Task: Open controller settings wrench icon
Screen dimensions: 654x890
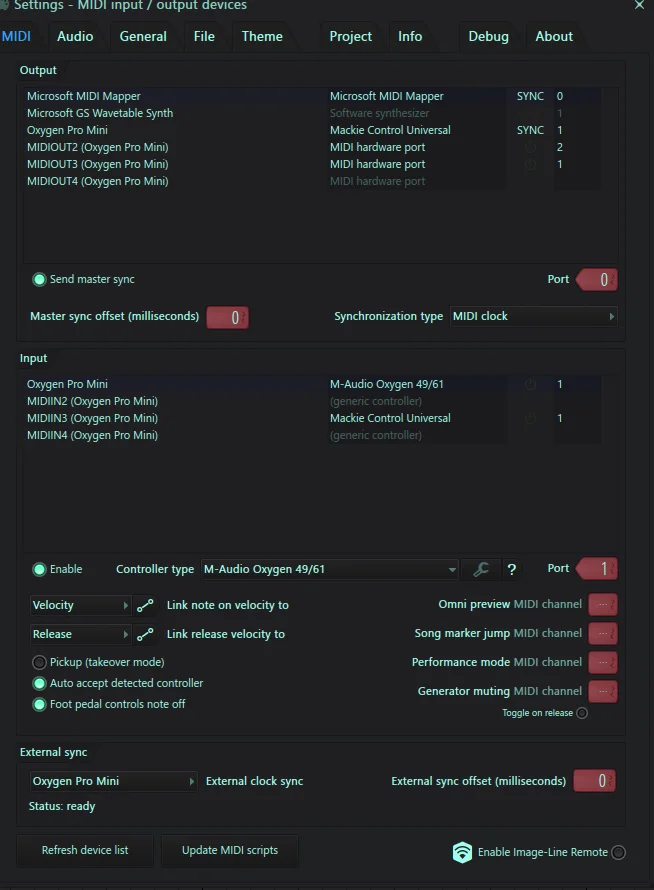Action: coord(481,569)
